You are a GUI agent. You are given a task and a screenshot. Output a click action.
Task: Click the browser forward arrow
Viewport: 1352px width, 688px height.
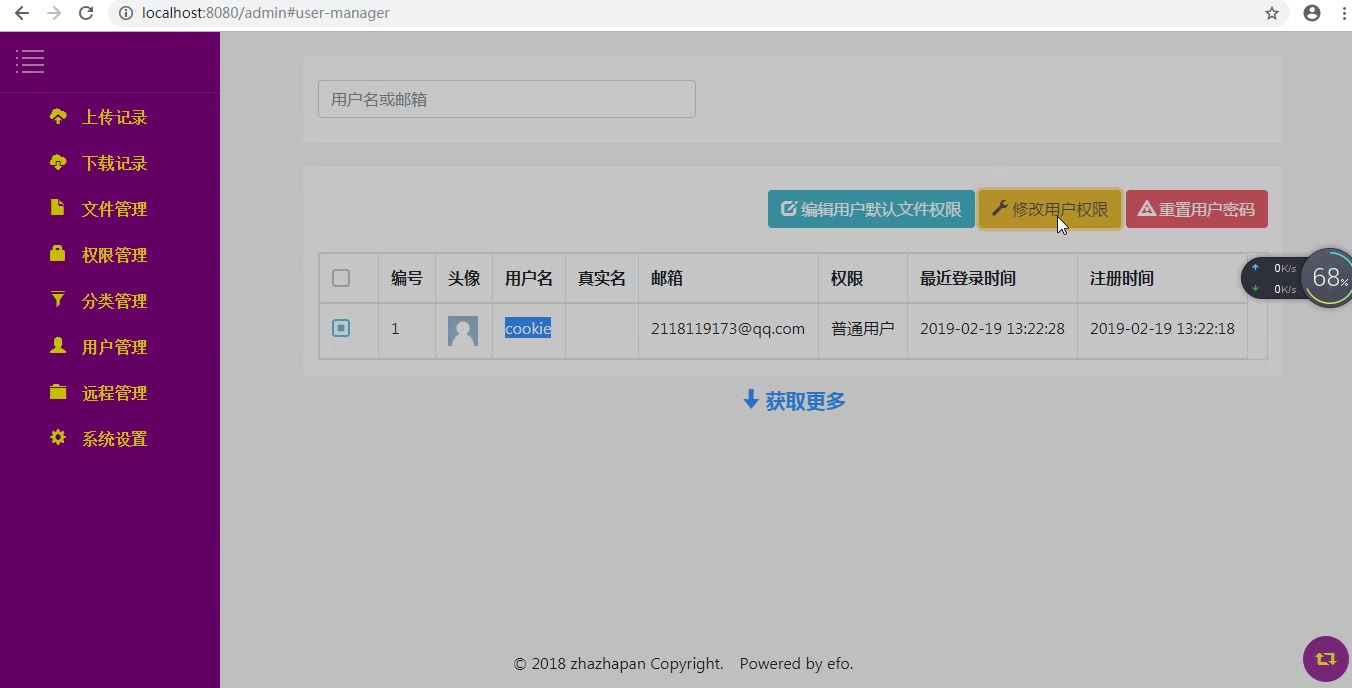54,13
